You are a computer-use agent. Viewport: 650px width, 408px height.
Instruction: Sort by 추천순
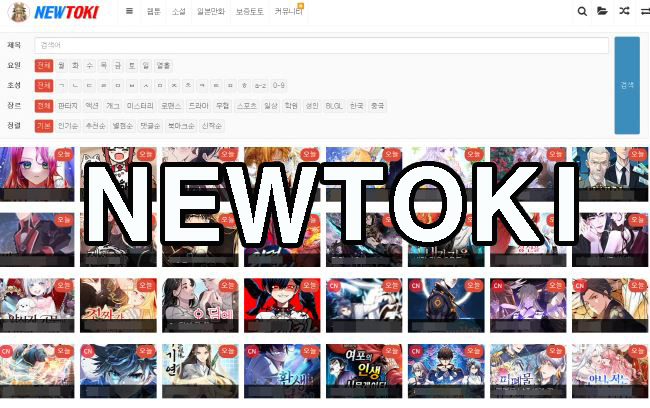point(95,126)
